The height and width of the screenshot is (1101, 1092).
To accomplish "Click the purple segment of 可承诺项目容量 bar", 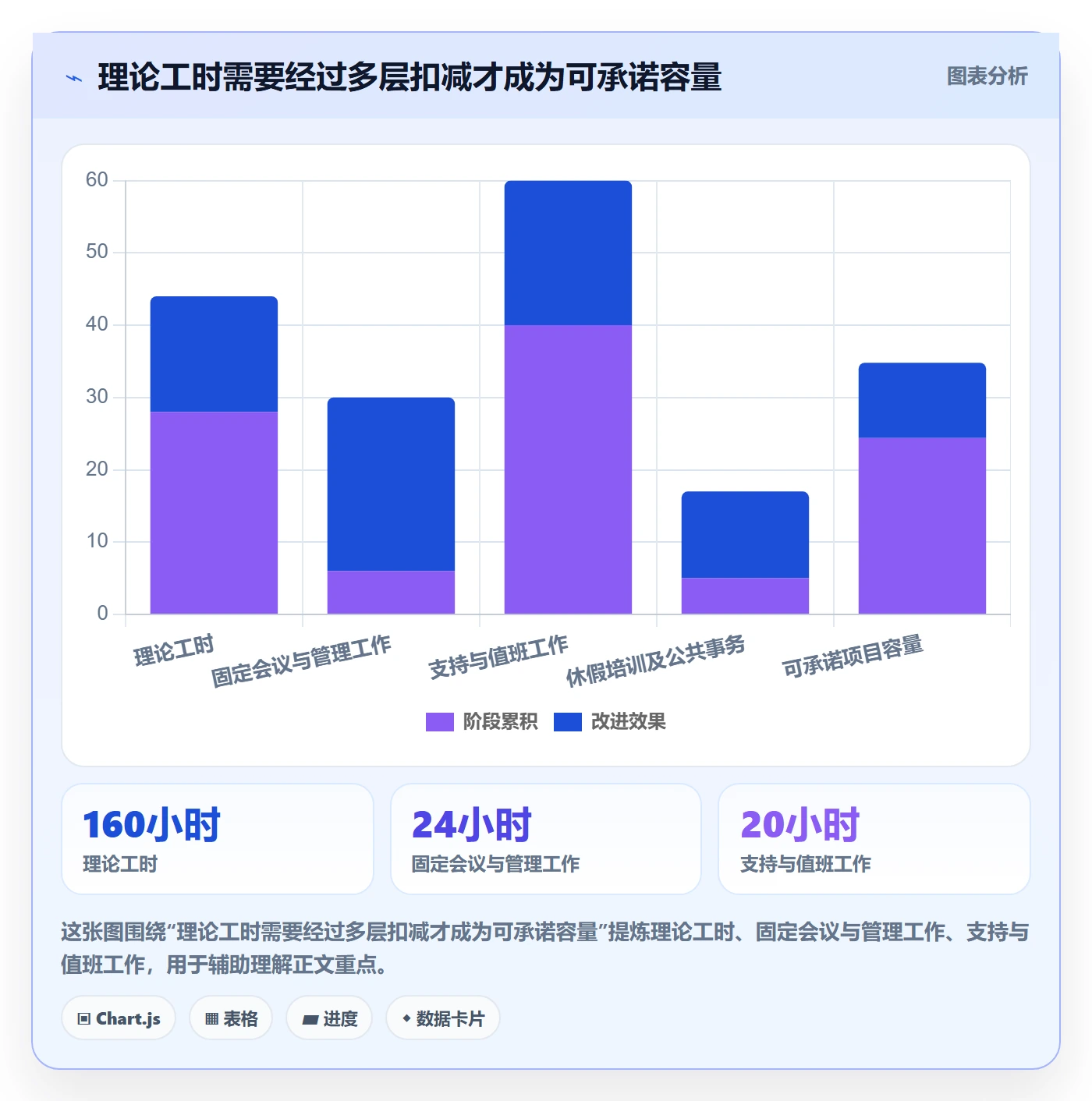I will pos(922,526).
